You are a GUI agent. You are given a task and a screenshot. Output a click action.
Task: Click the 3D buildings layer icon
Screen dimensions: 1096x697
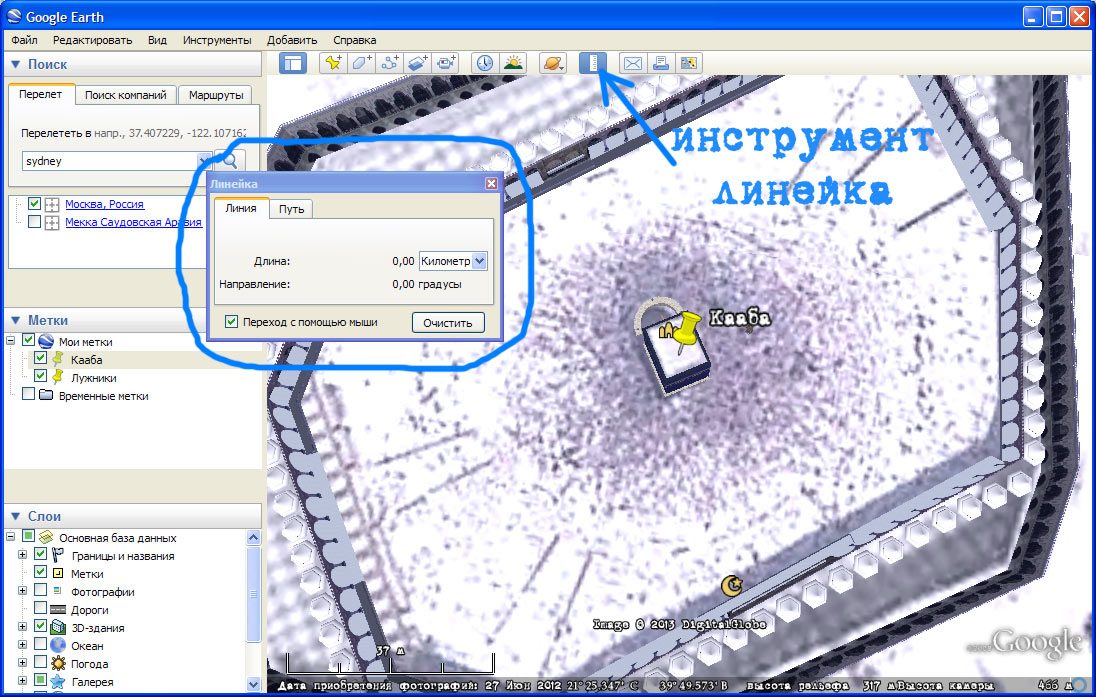(59, 627)
